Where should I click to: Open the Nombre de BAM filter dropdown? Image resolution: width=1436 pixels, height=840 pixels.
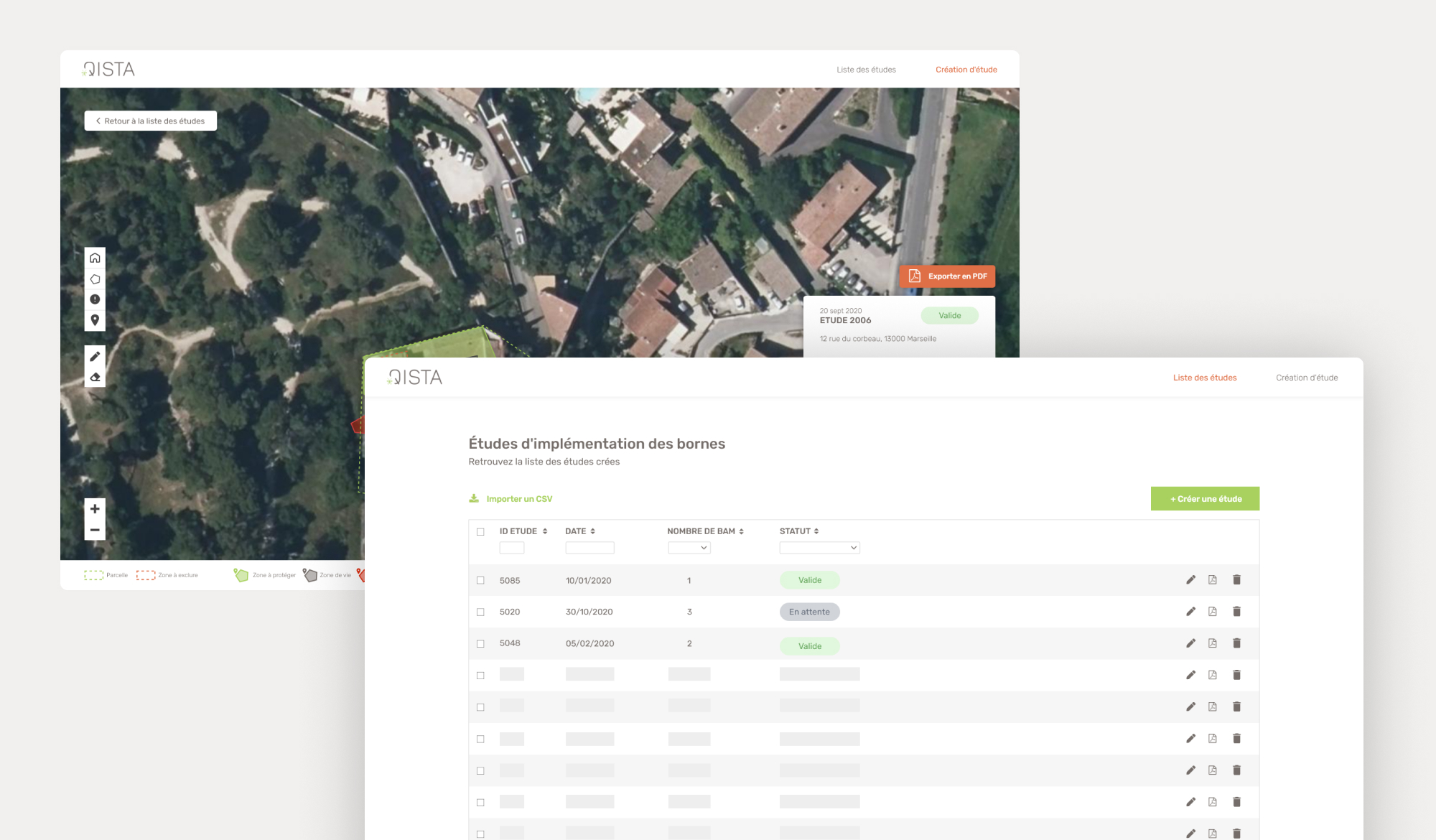click(x=689, y=548)
